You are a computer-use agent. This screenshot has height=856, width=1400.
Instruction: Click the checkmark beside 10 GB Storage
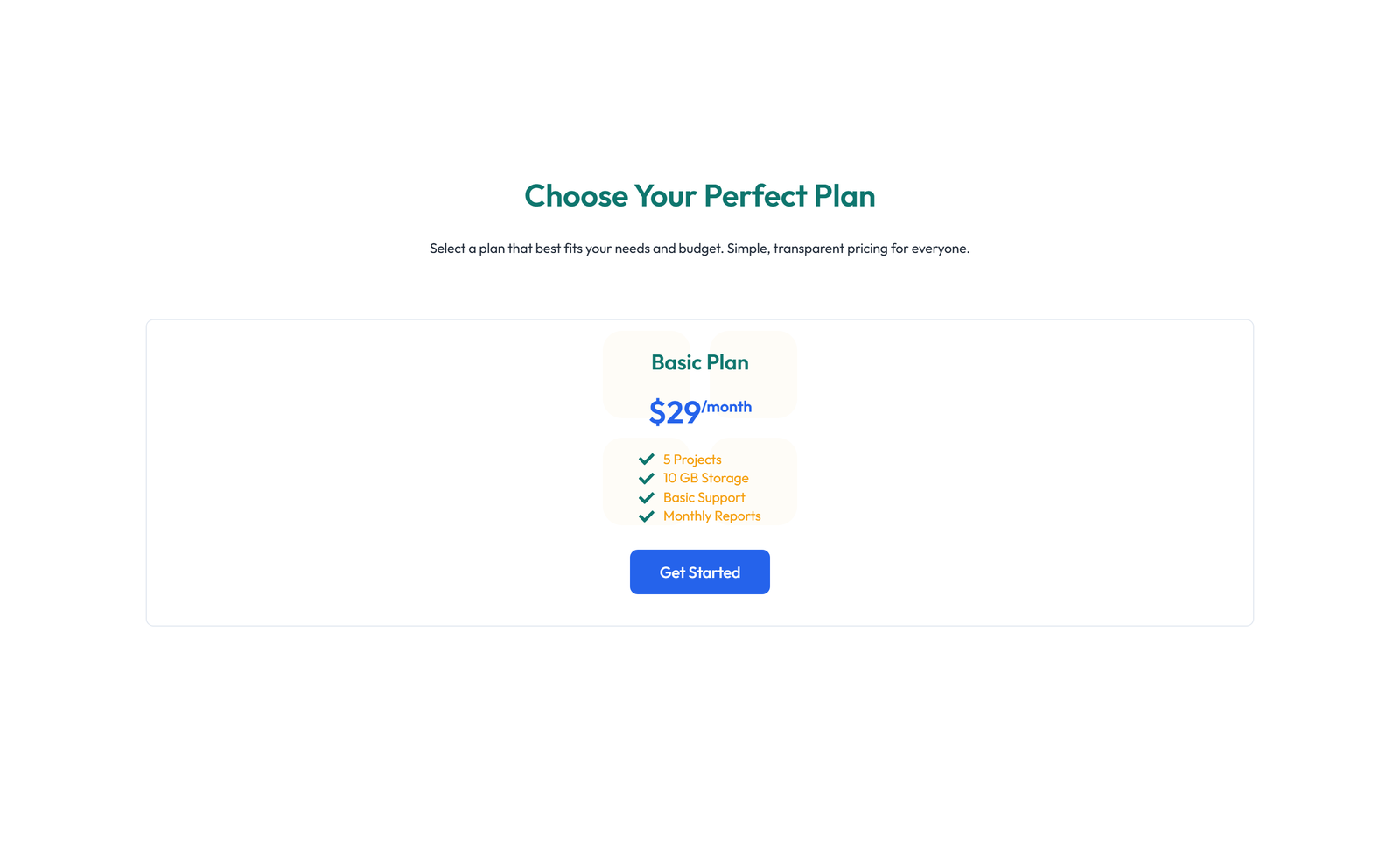click(647, 478)
